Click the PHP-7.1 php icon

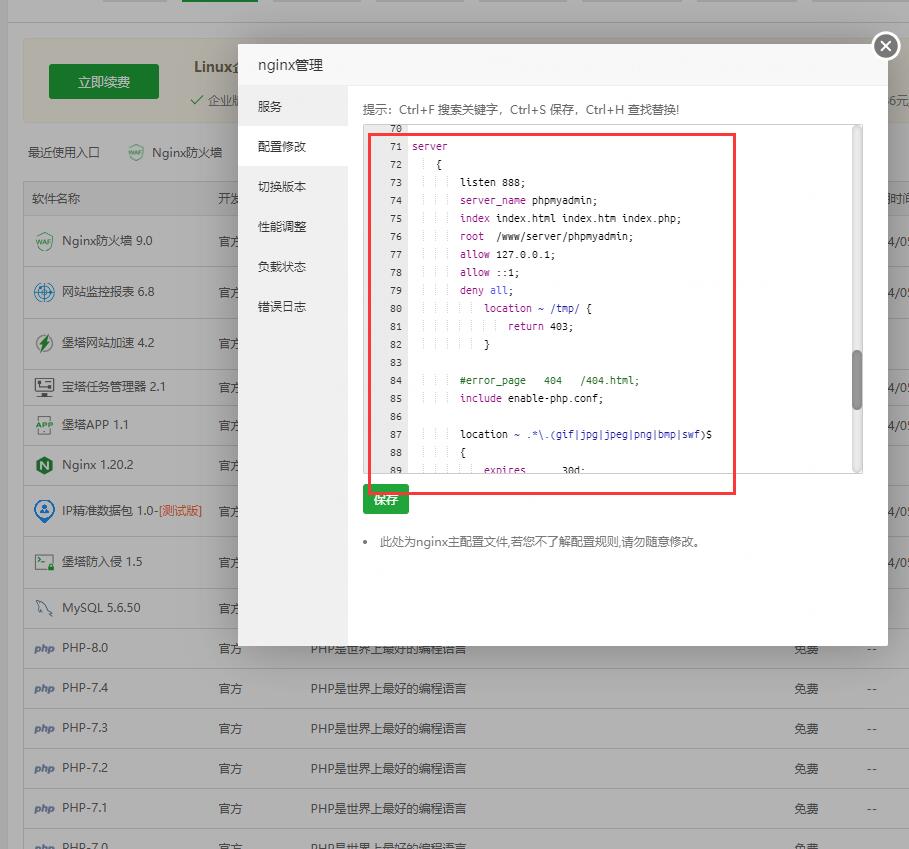pos(44,808)
